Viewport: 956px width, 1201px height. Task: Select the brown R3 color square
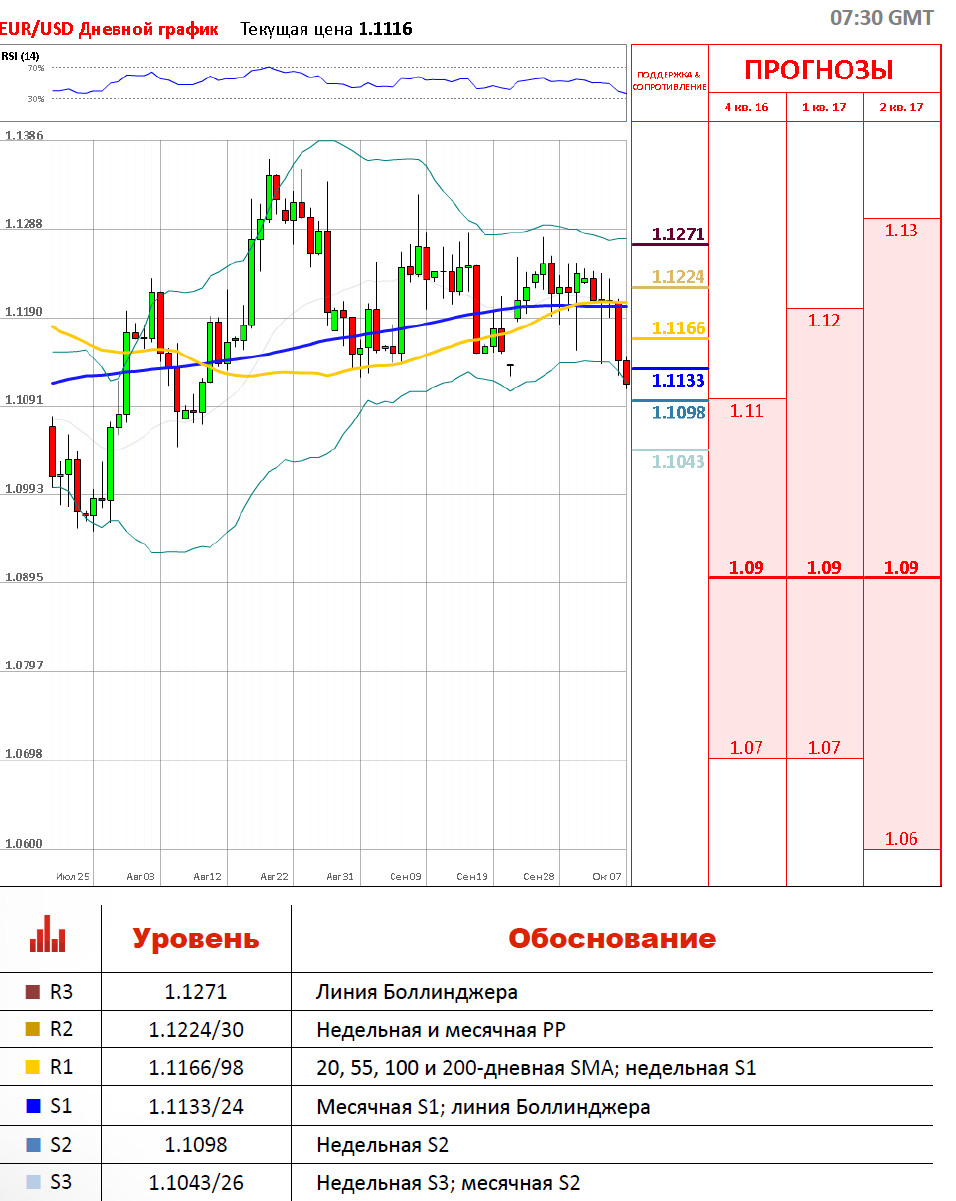(x=32, y=992)
